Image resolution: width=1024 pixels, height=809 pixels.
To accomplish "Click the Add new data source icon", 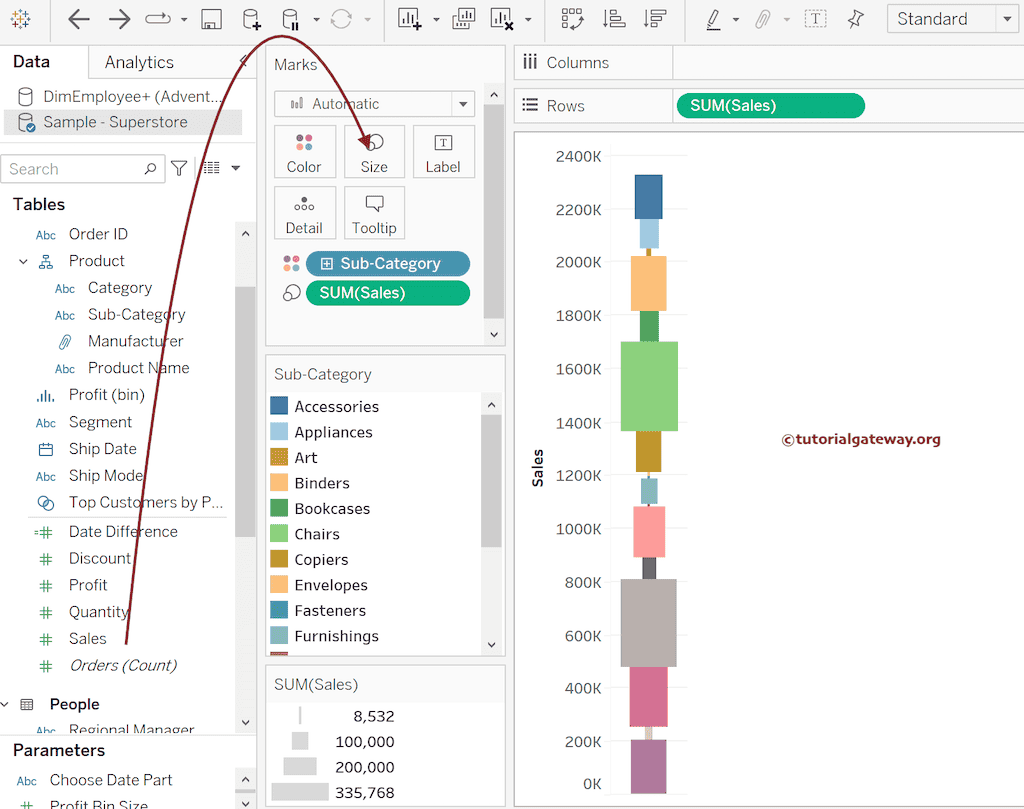I will 251,19.
